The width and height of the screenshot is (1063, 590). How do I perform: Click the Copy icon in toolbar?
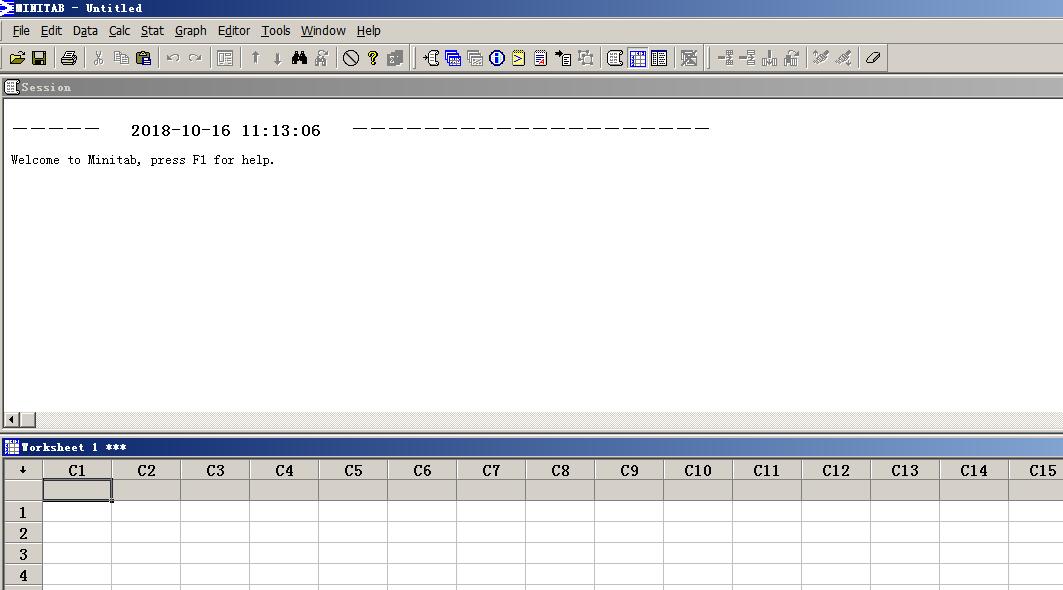click(x=121, y=58)
